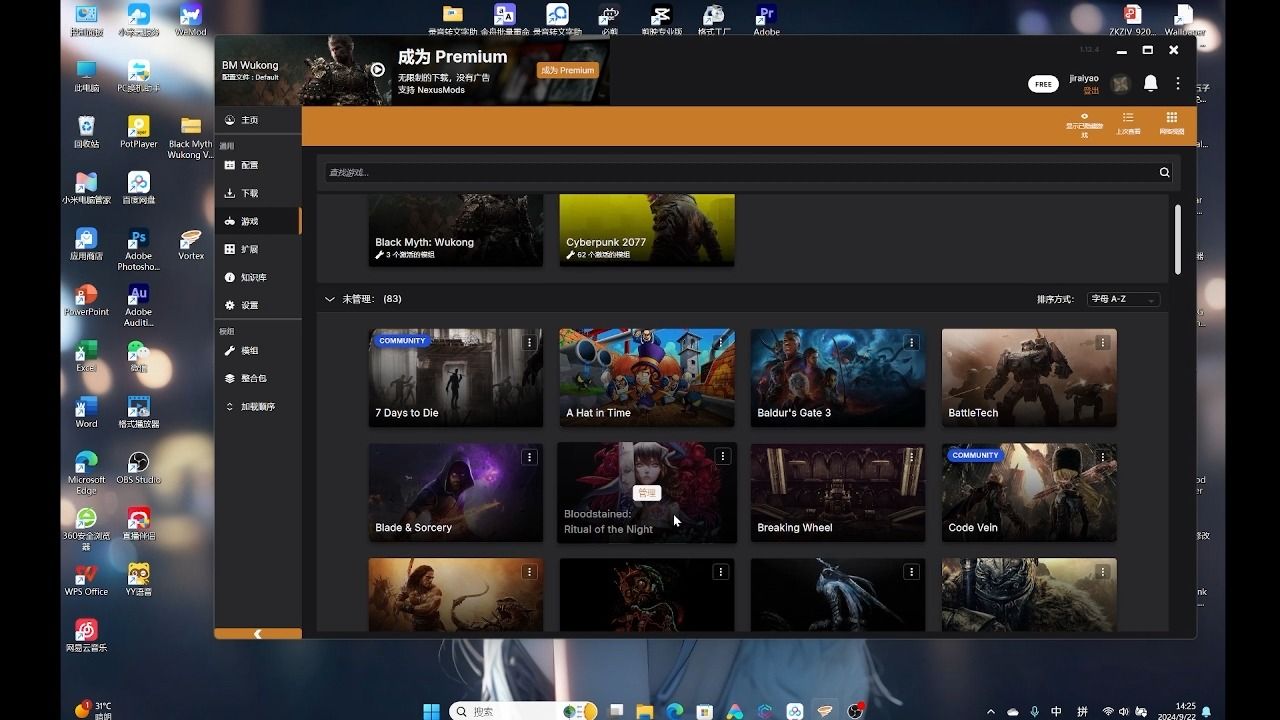Open the 知识库 knowledge base entry
Screen dimensions: 1280x720
(258, 277)
